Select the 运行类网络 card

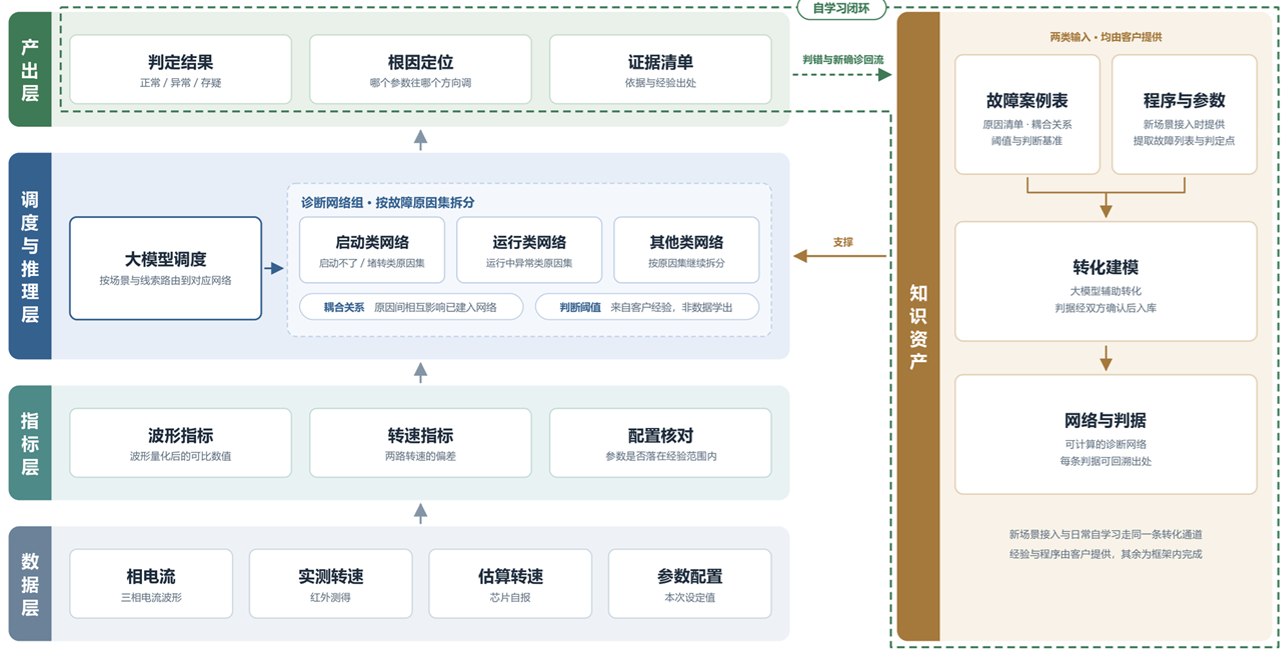[x=529, y=250]
